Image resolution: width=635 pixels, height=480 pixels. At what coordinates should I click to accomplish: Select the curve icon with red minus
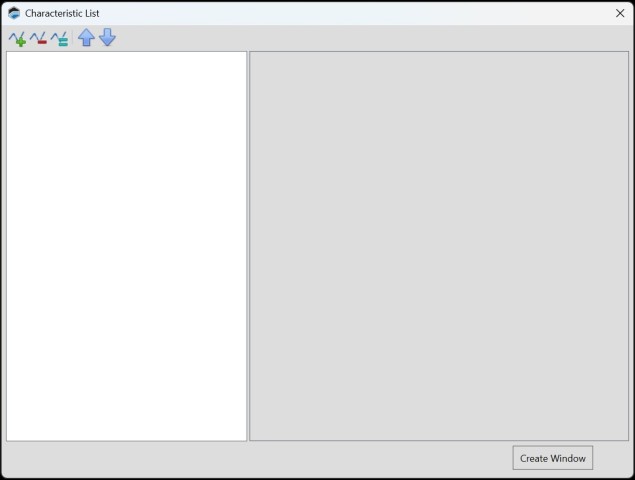38,38
